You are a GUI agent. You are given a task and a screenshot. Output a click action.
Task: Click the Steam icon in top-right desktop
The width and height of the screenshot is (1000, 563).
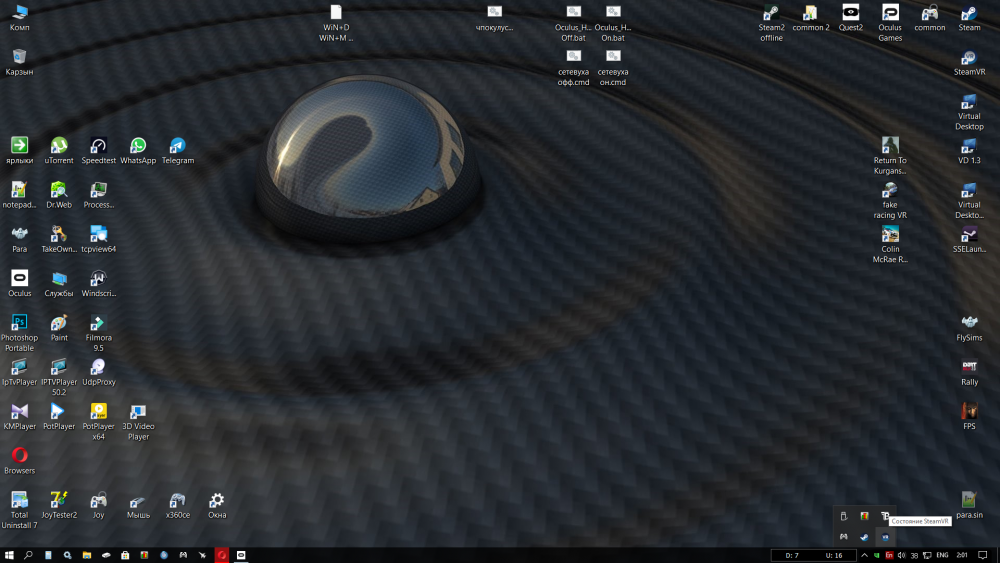coord(969,18)
